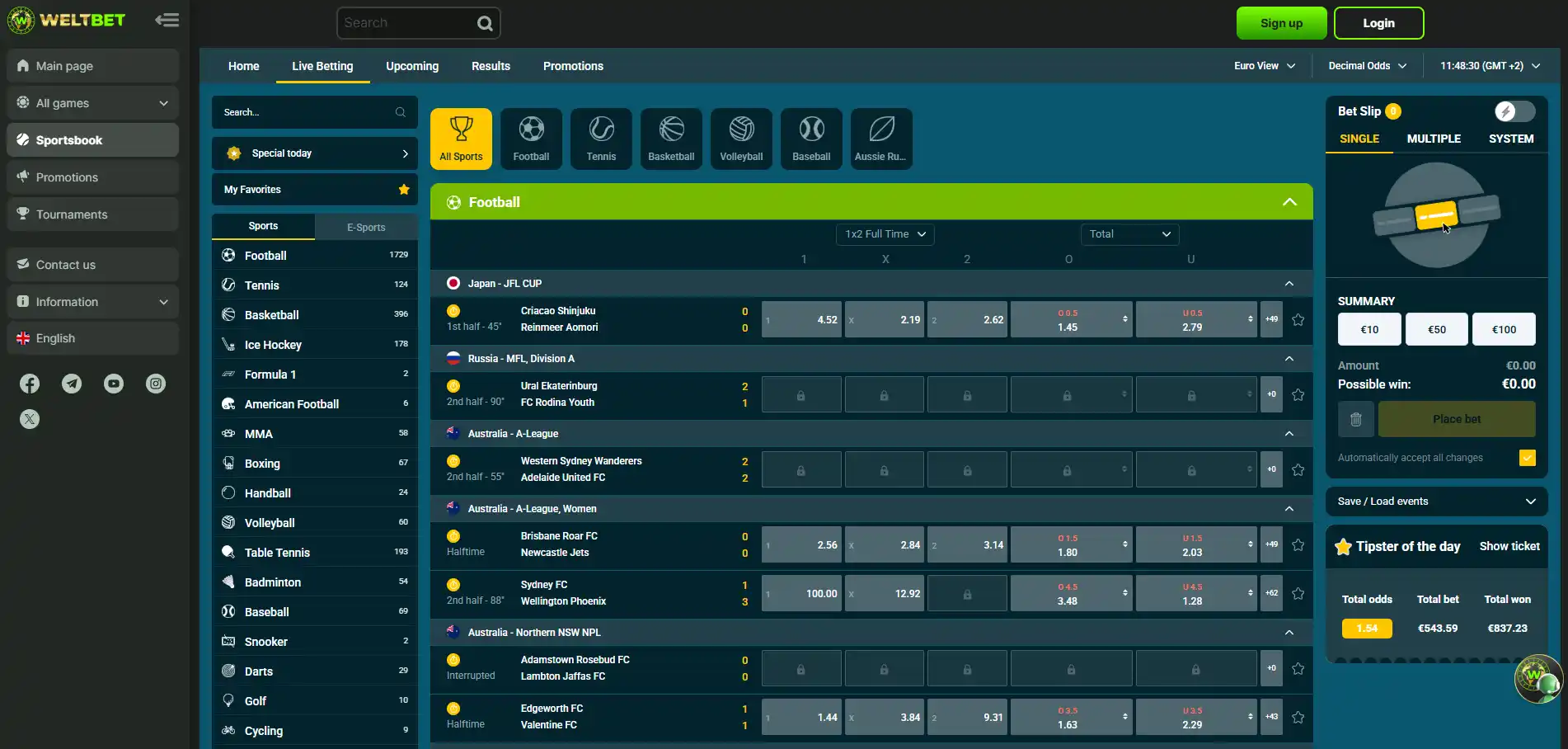Pick the Volleyball sport icon tile
The height and width of the screenshot is (749, 1568).
coord(741,139)
